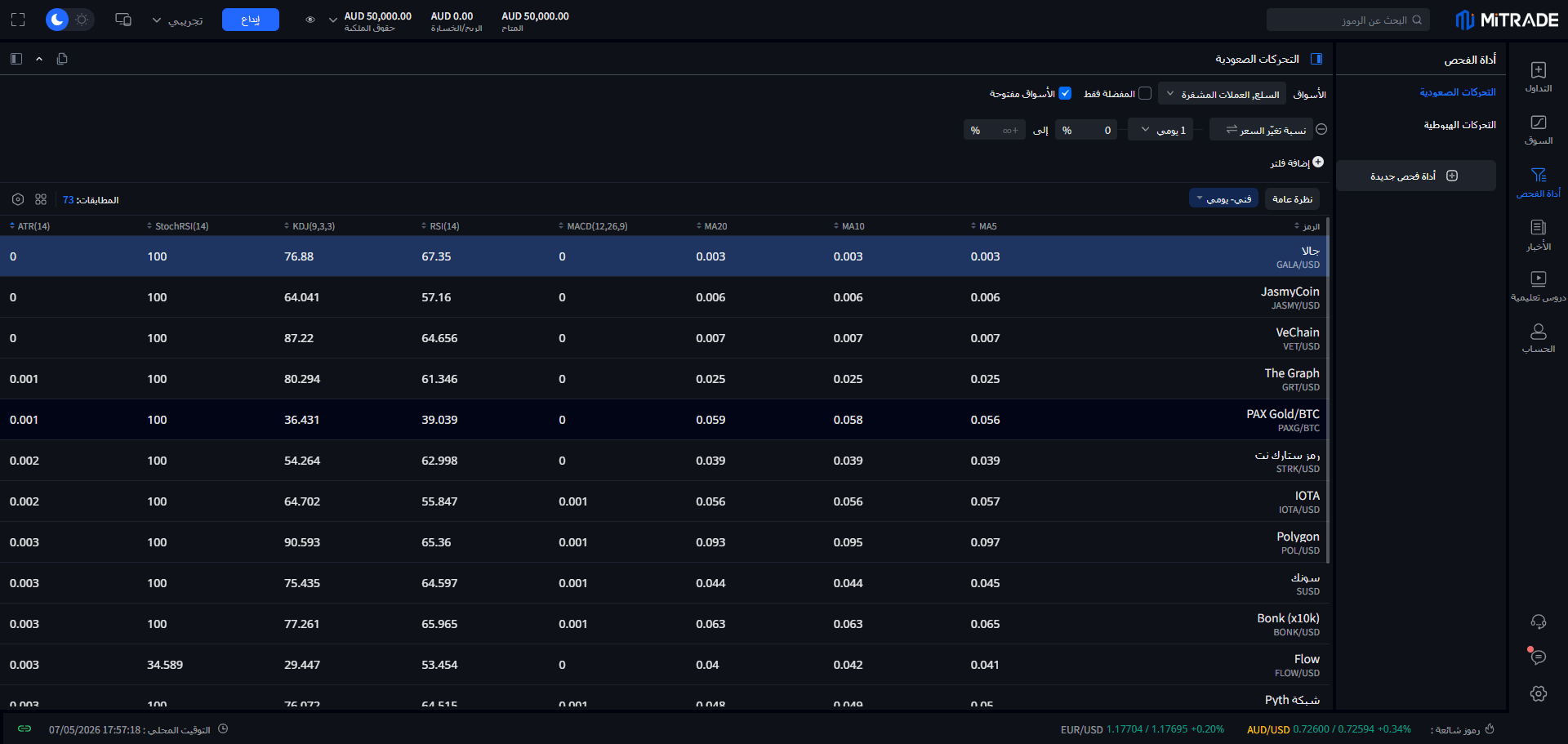Open table column settings hexagon icon
The image size is (1568, 744).
pyautogui.click(x=18, y=199)
